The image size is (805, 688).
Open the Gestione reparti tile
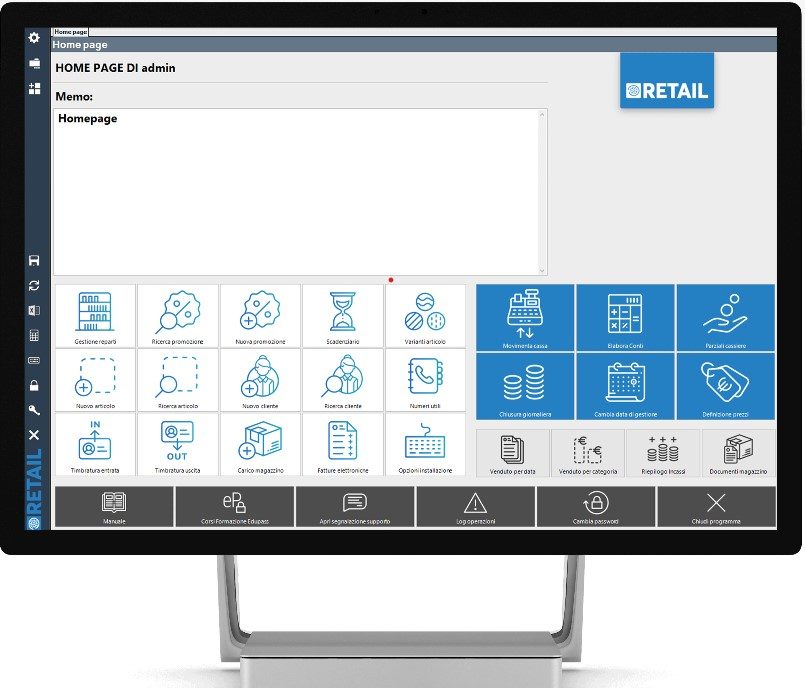(94, 314)
